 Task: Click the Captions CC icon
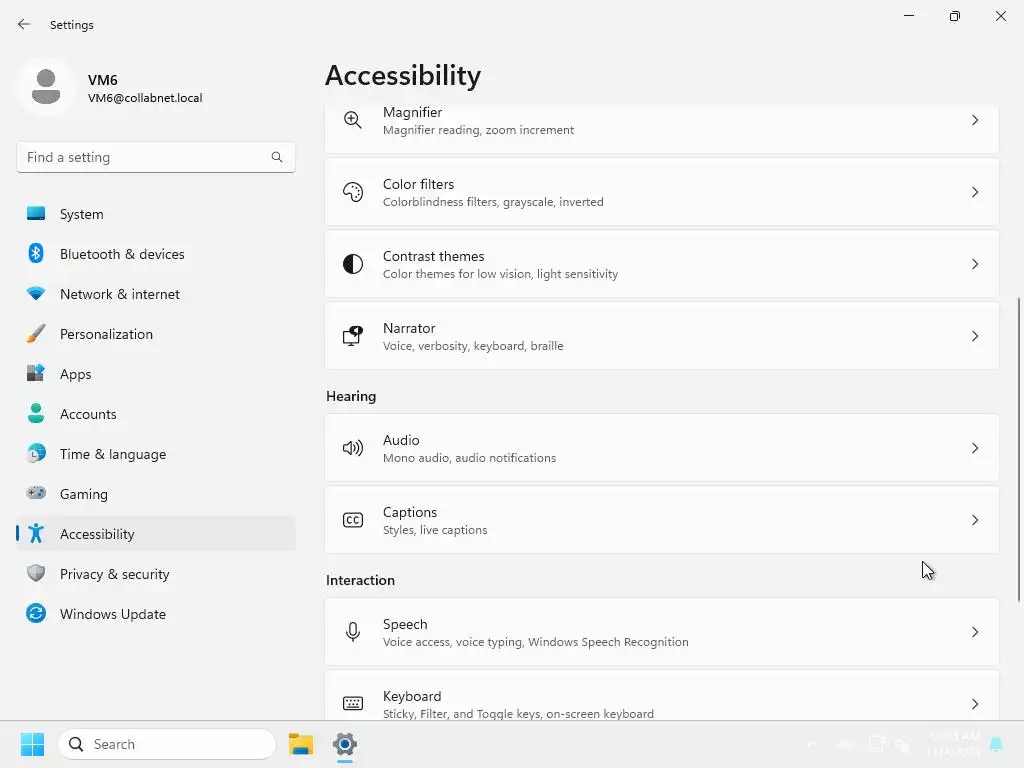pyautogui.click(x=352, y=520)
